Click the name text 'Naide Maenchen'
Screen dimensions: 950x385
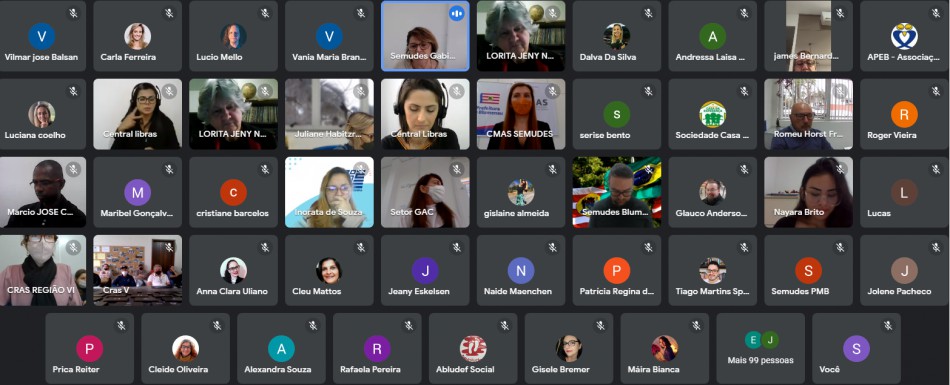(x=517, y=292)
